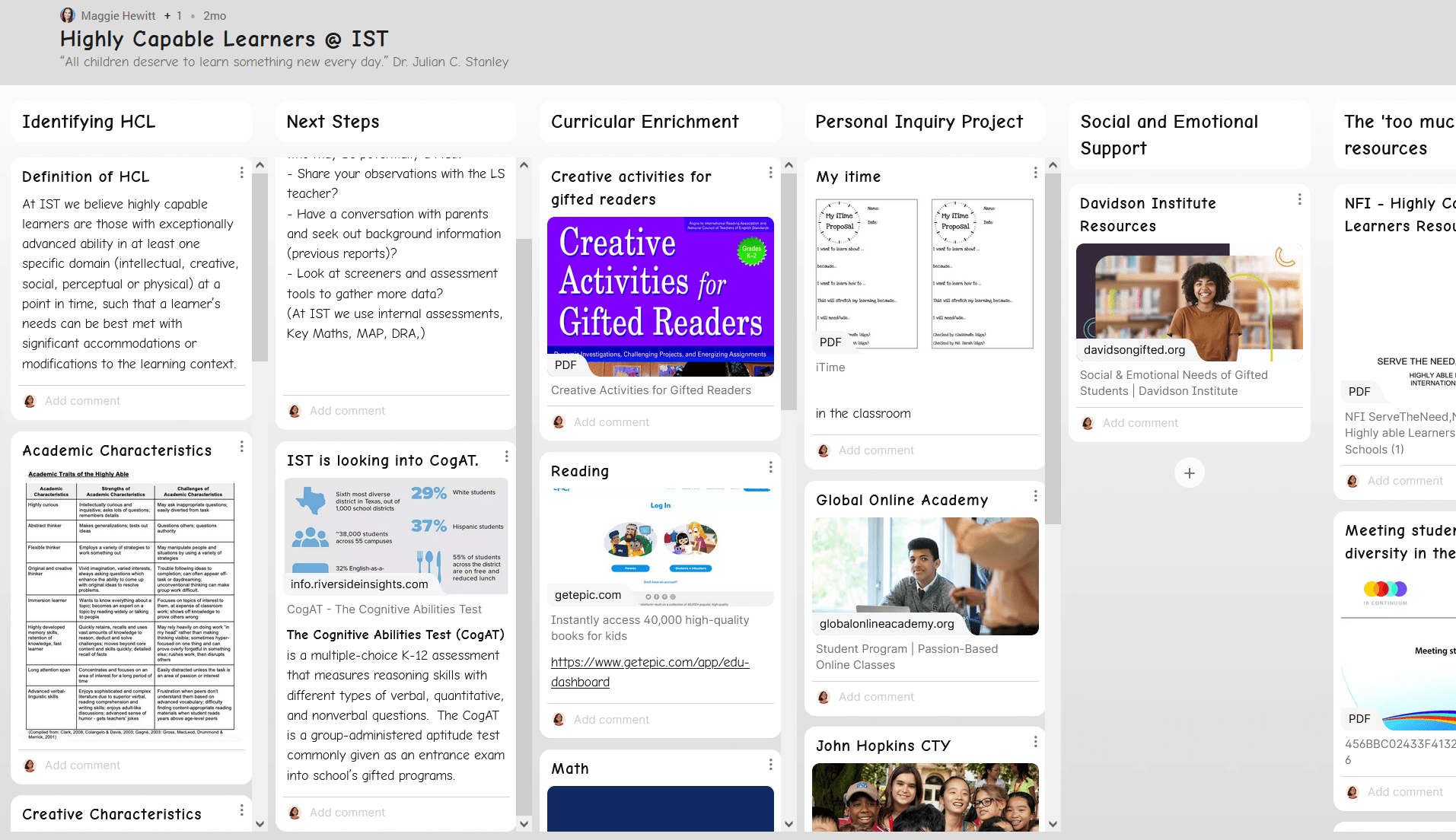Open info.riversideinsights.com CogAT link preview
The width and height of the screenshot is (1456, 840).
[x=396, y=536]
